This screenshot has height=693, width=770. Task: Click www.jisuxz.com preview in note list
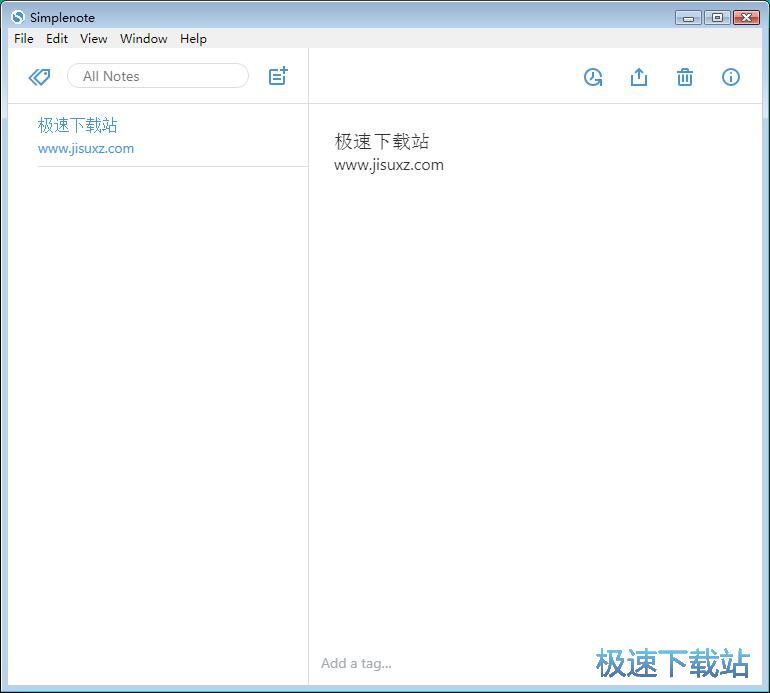click(86, 148)
